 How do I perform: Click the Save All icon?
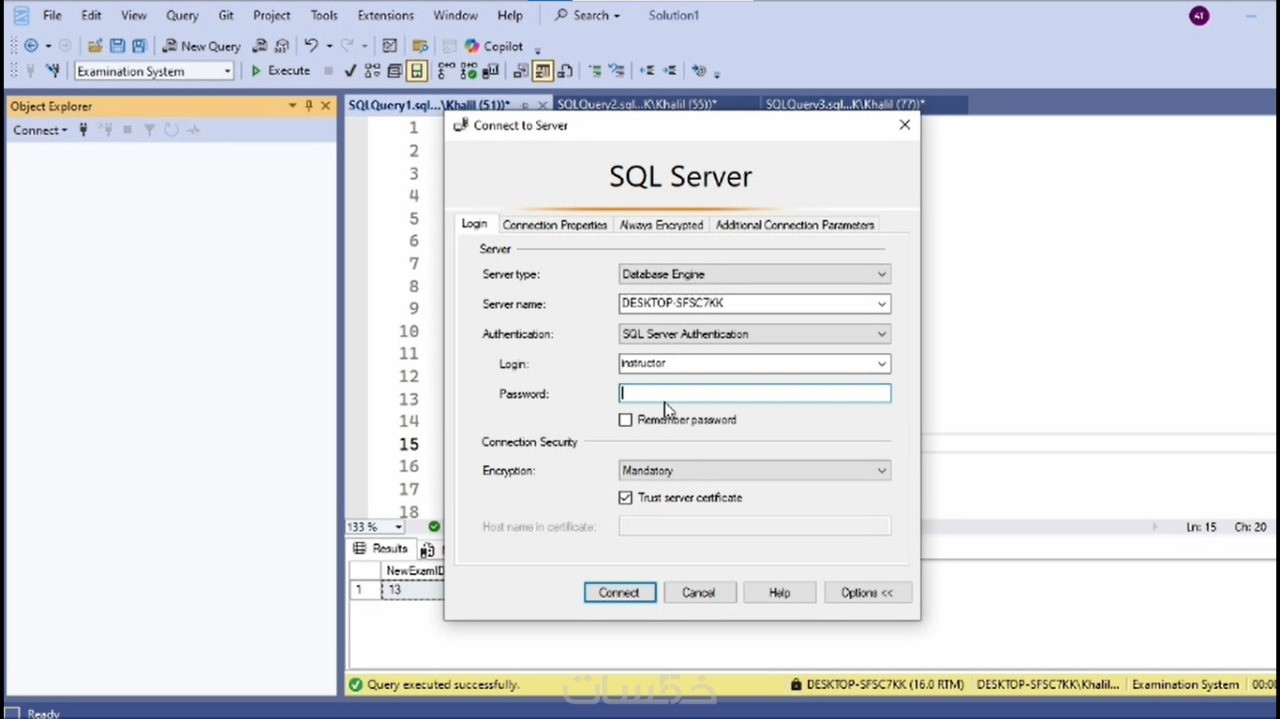pyautogui.click(x=139, y=46)
